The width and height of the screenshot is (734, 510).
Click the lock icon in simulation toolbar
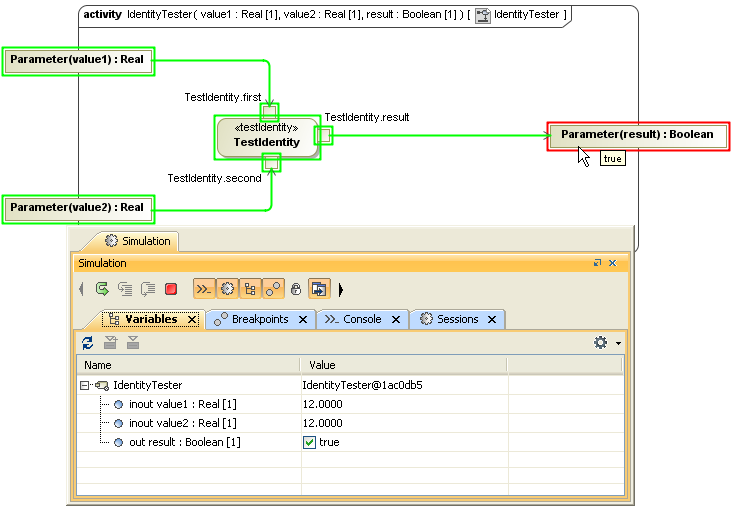[x=295, y=289]
